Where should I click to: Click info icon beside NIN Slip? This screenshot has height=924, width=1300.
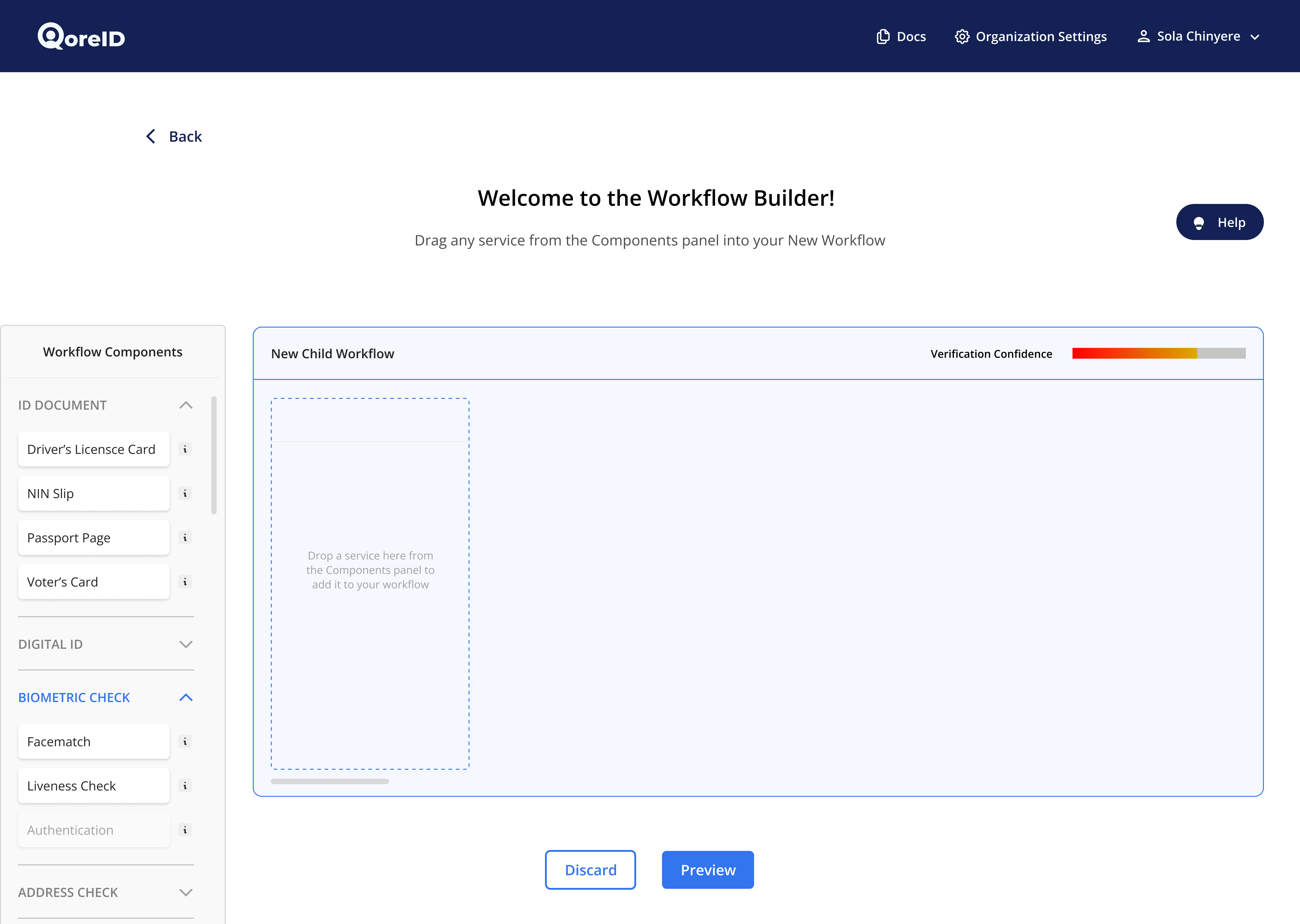[185, 493]
